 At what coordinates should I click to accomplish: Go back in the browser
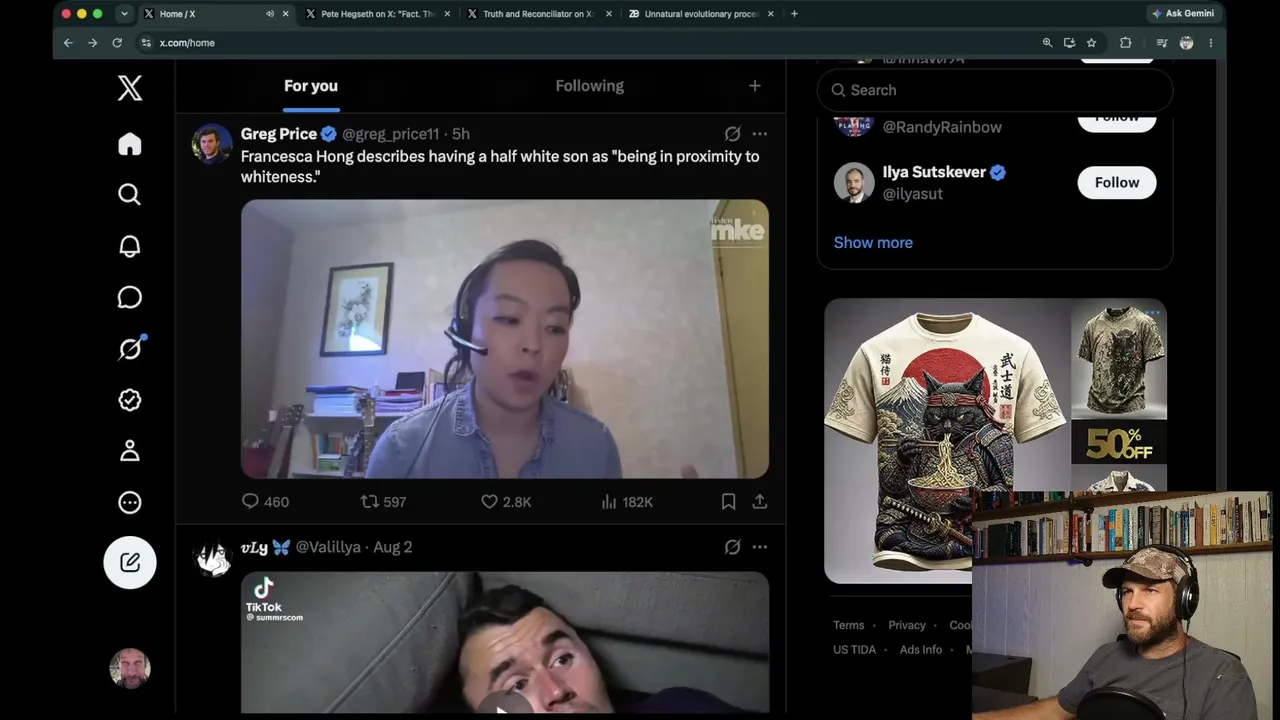click(x=68, y=43)
